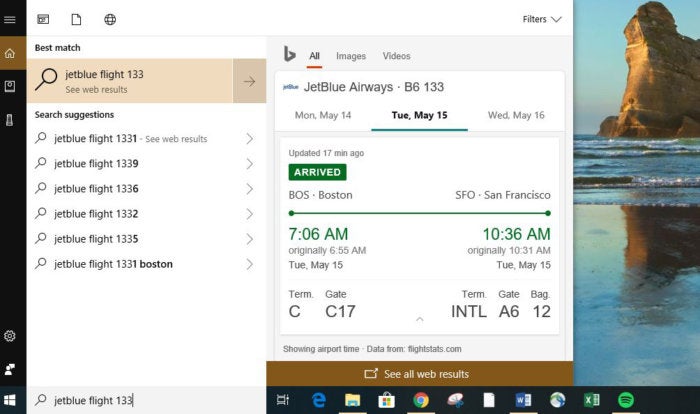700x414 pixels.
Task: Click the JetBlue Airways B6 133 title
Action: pyautogui.click(x=374, y=87)
